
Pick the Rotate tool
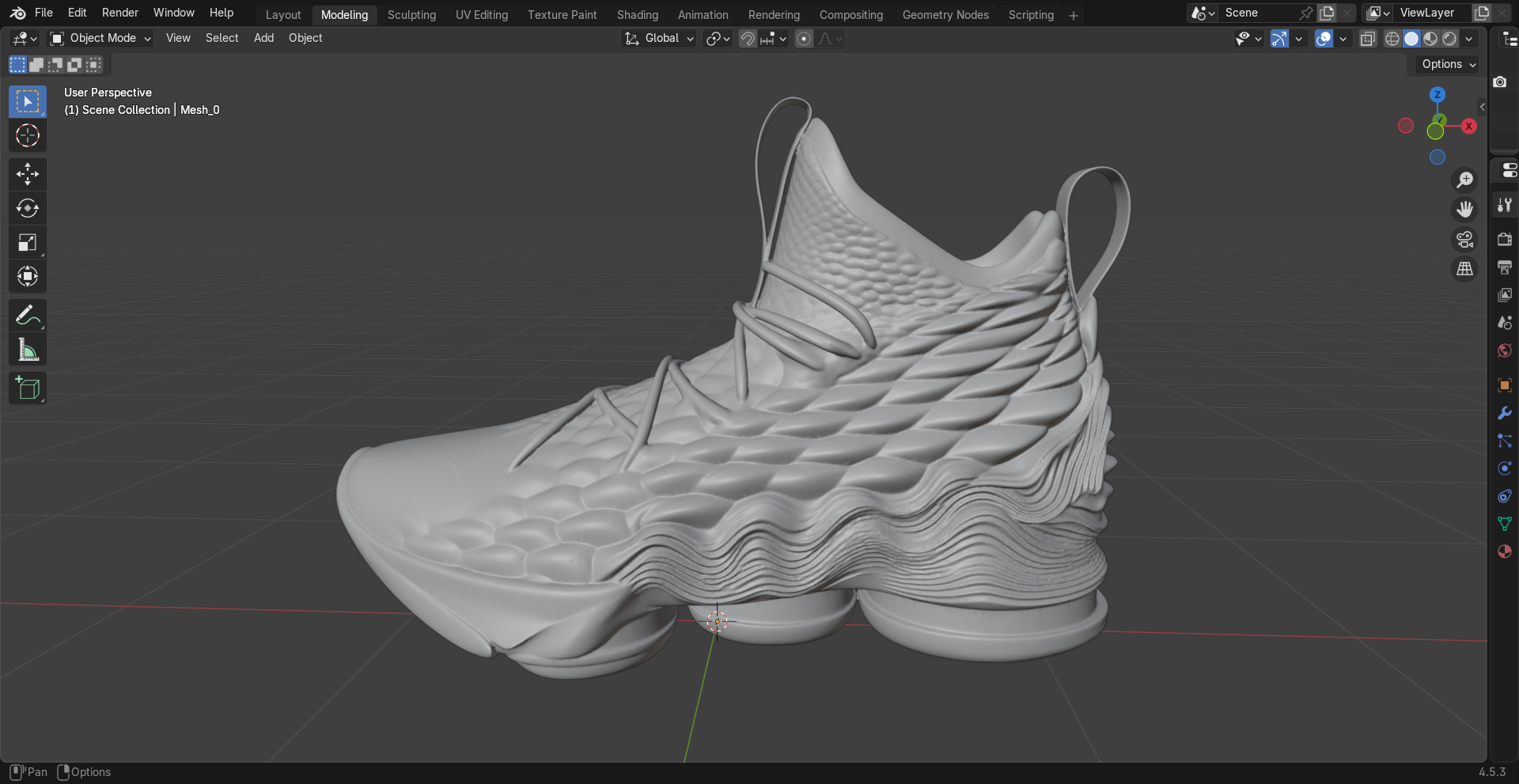click(28, 208)
